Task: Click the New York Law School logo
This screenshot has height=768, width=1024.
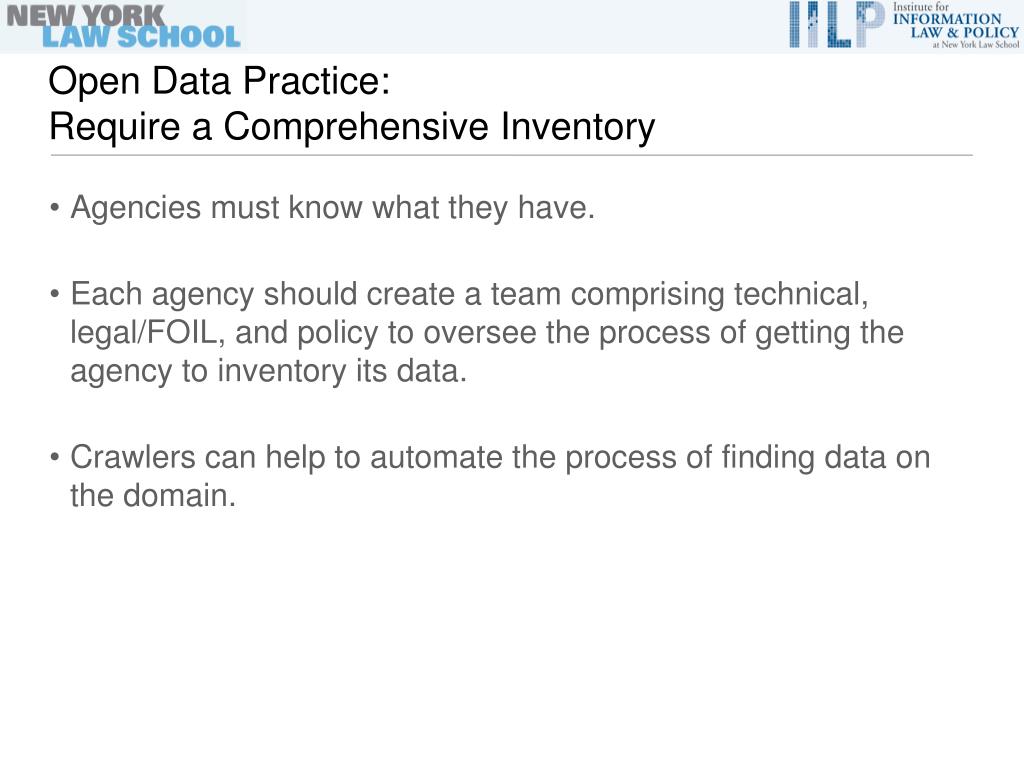Action: tap(123, 26)
